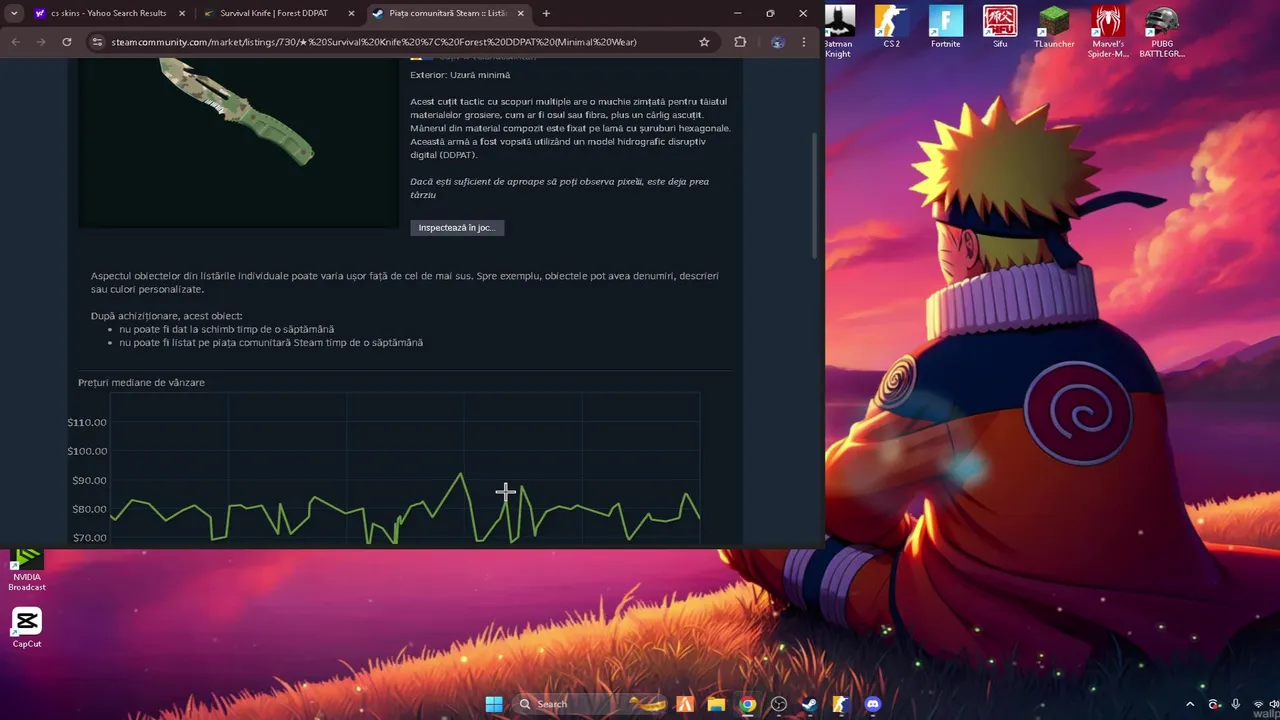Minimize the Chrome window
Viewport: 1280px width, 720px height.
pyautogui.click(x=737, y=13)
